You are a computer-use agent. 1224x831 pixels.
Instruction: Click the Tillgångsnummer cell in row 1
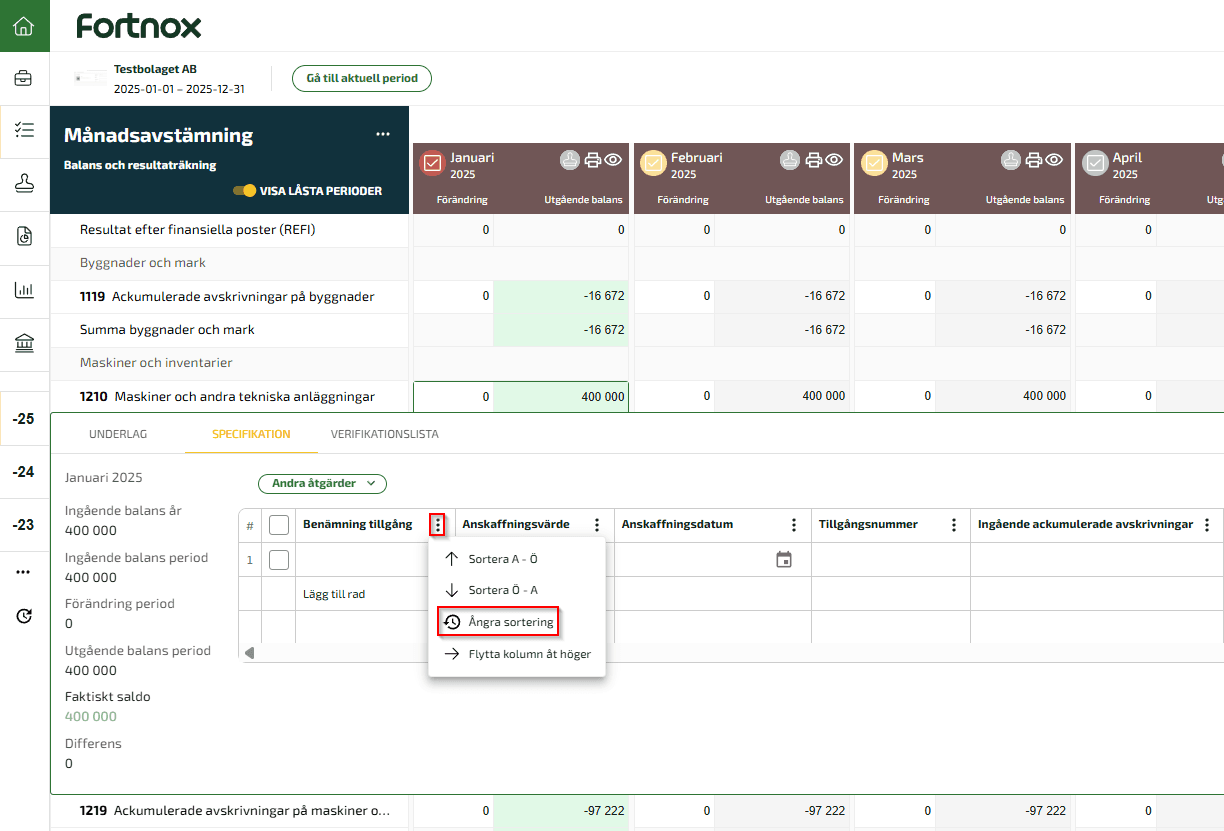point(891,560)
